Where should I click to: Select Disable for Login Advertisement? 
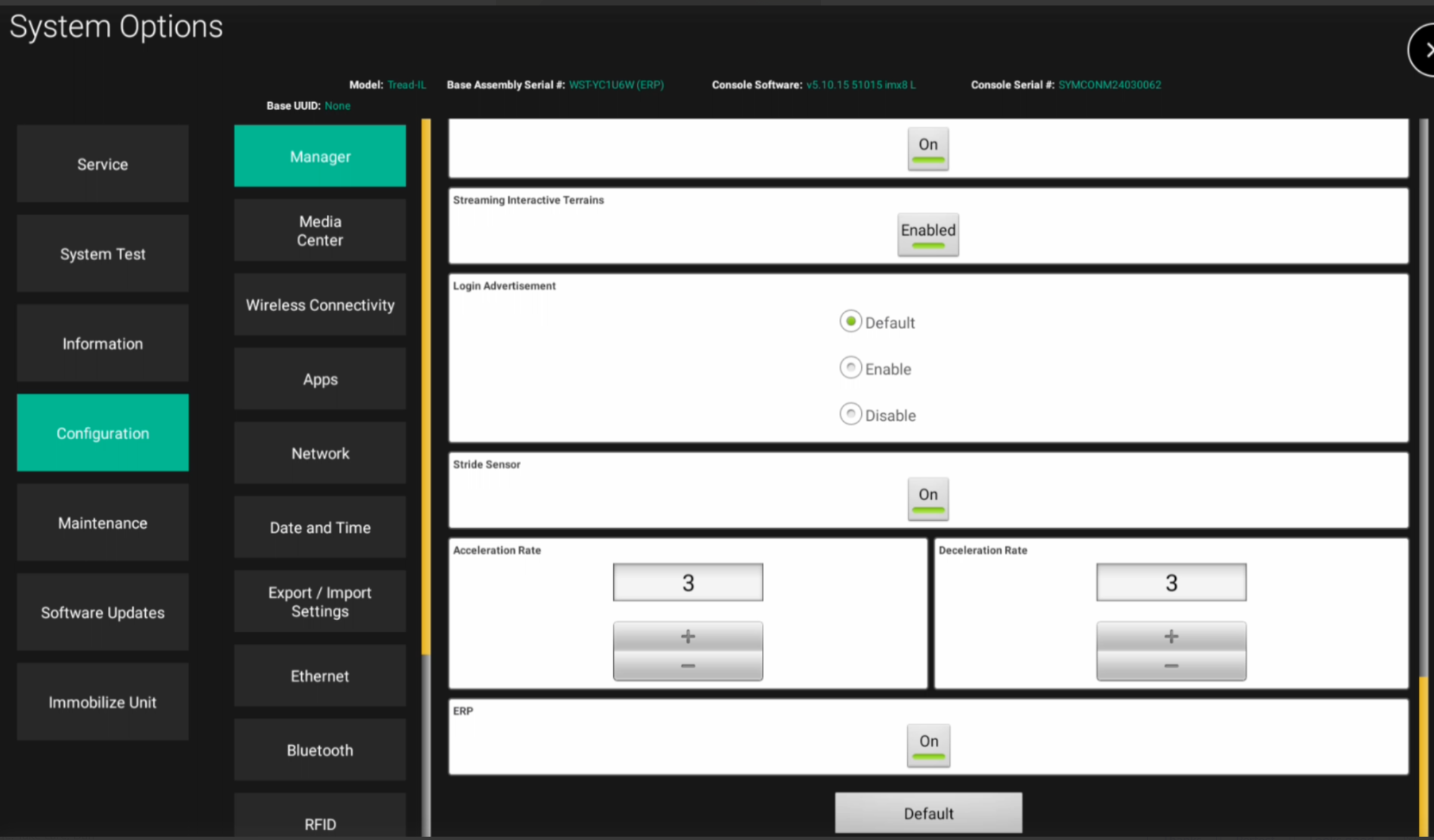click(x=851, y=414)
